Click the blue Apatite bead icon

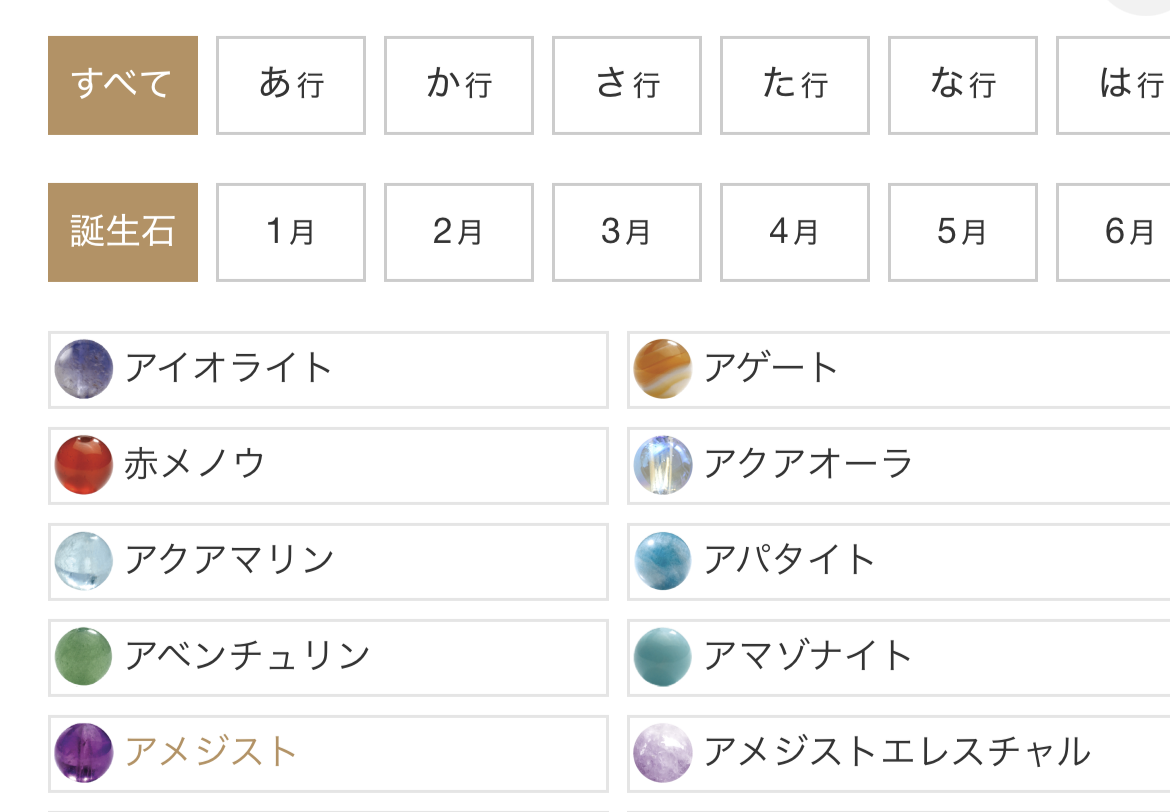coord(663,561)
